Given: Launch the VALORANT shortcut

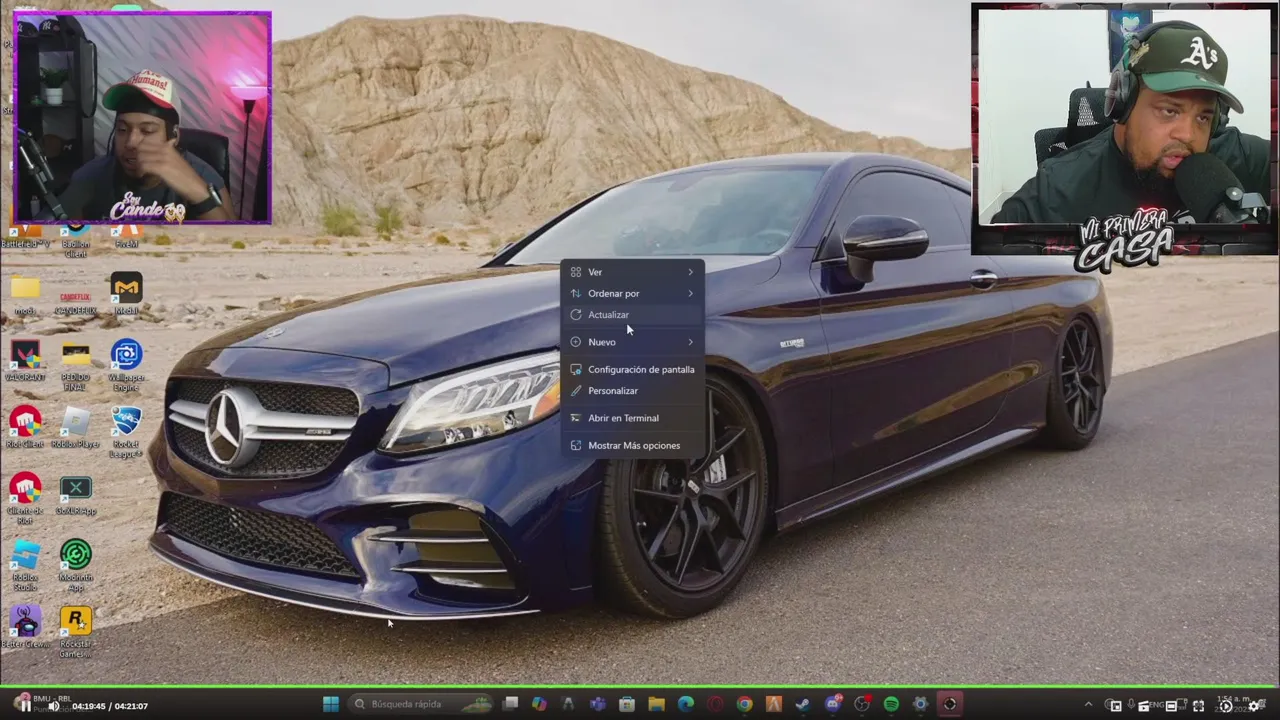Looking at the screenshot, I should click(x=25, y=360).
